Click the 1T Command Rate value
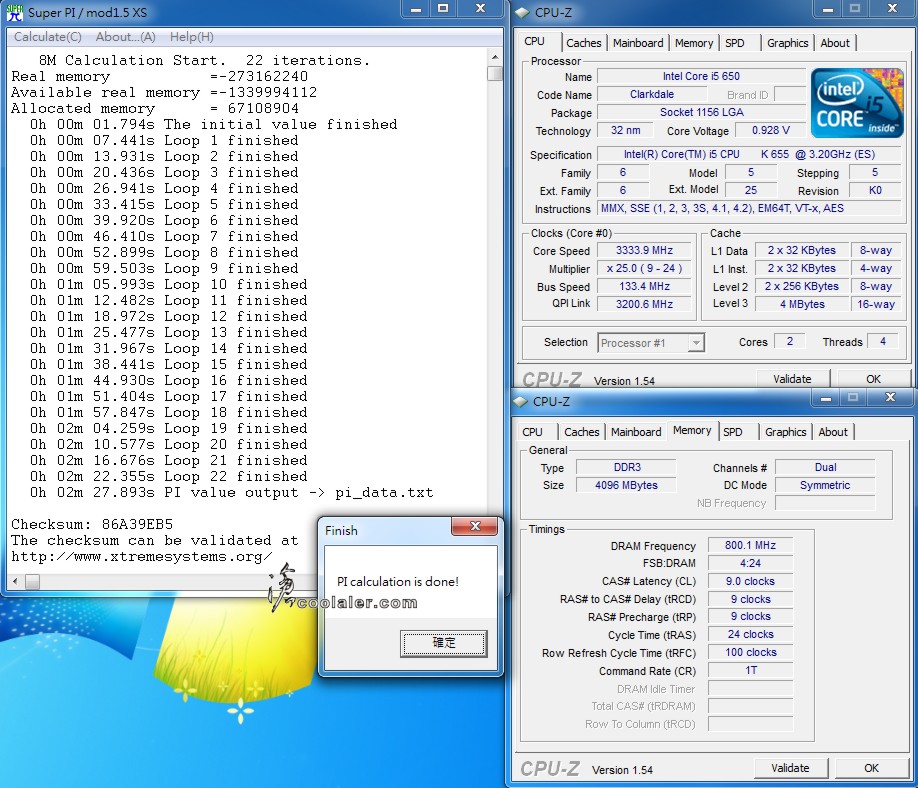Viewport: 918px width, 788px height. click(x=750, y=670)
